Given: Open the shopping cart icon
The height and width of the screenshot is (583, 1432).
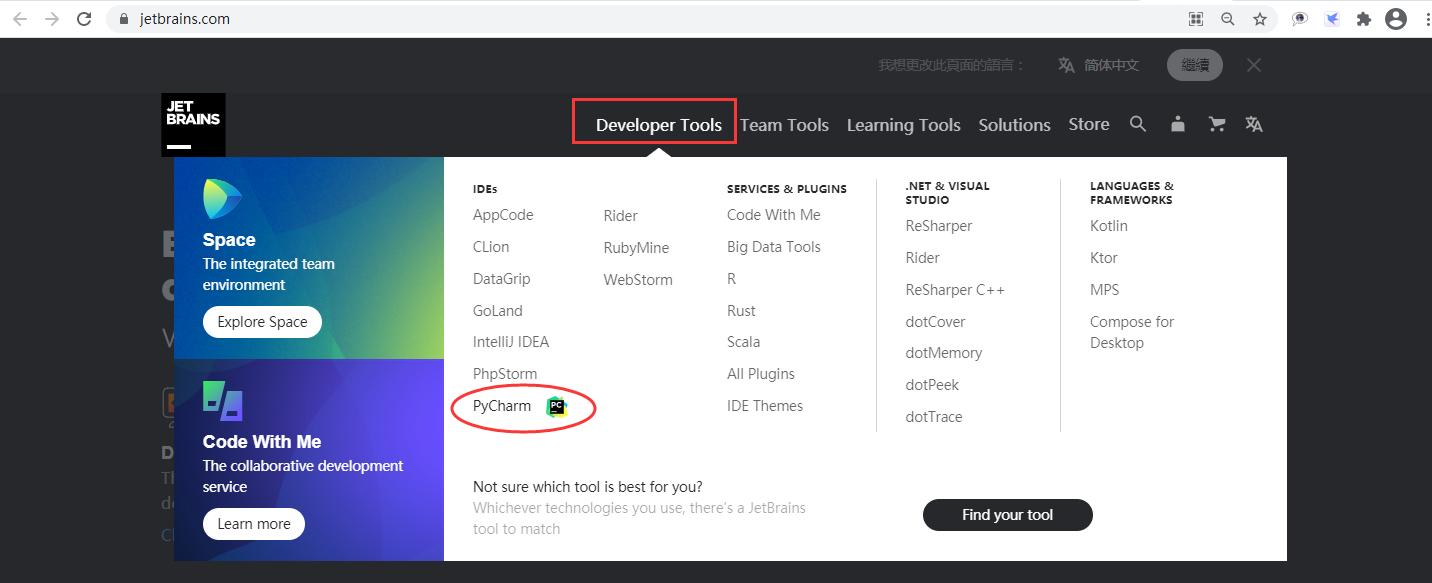Looking at the screenshot, I should tap(1217, 124).
